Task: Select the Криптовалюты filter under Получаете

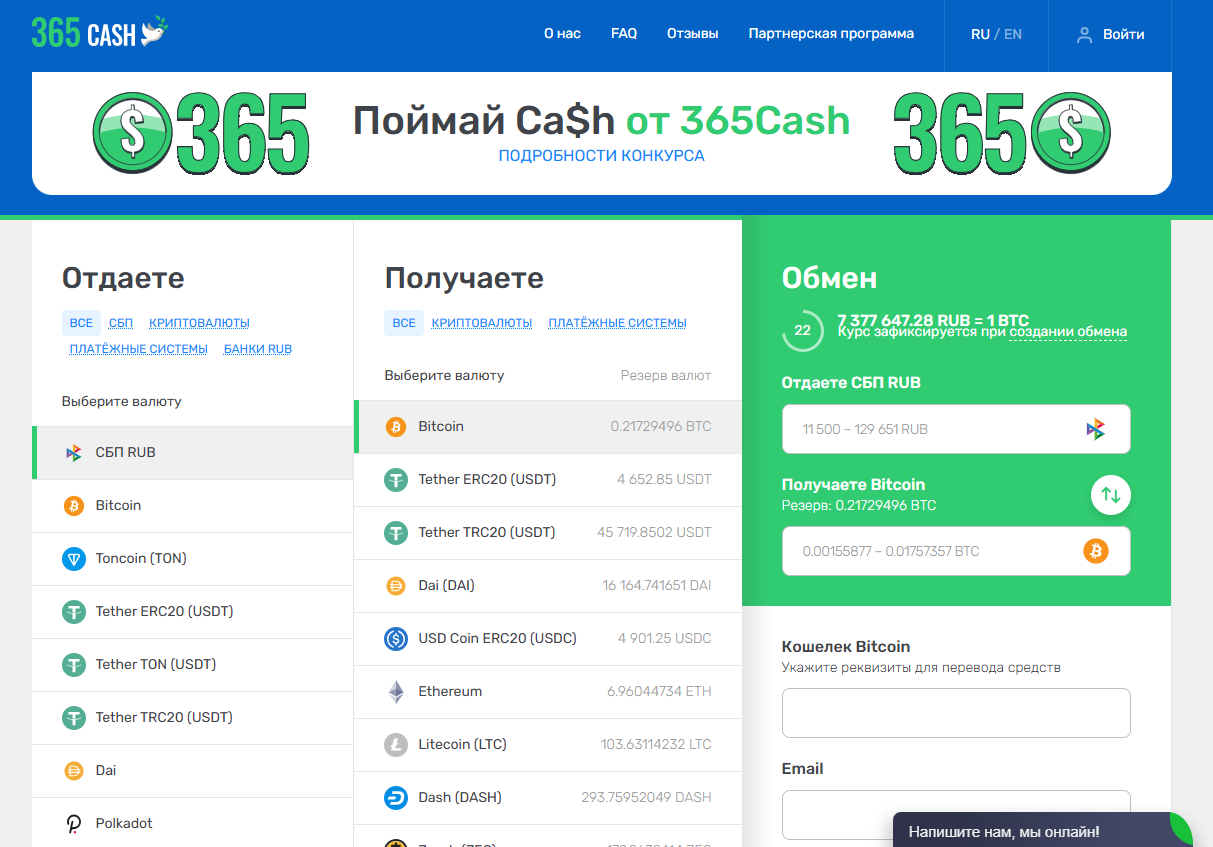Action: (x=482, y=323)
